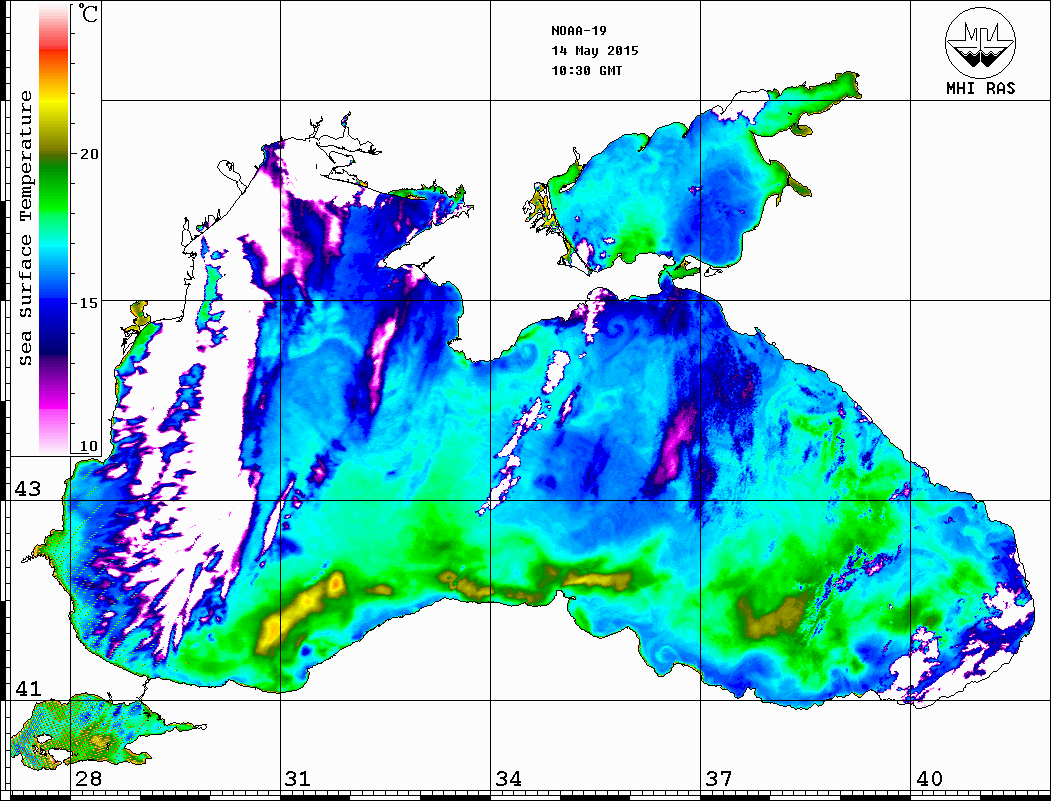Click longitude label 31
Image resolution: width=1051 pixels, height=801 pixels.
click(x=298, y=778)
